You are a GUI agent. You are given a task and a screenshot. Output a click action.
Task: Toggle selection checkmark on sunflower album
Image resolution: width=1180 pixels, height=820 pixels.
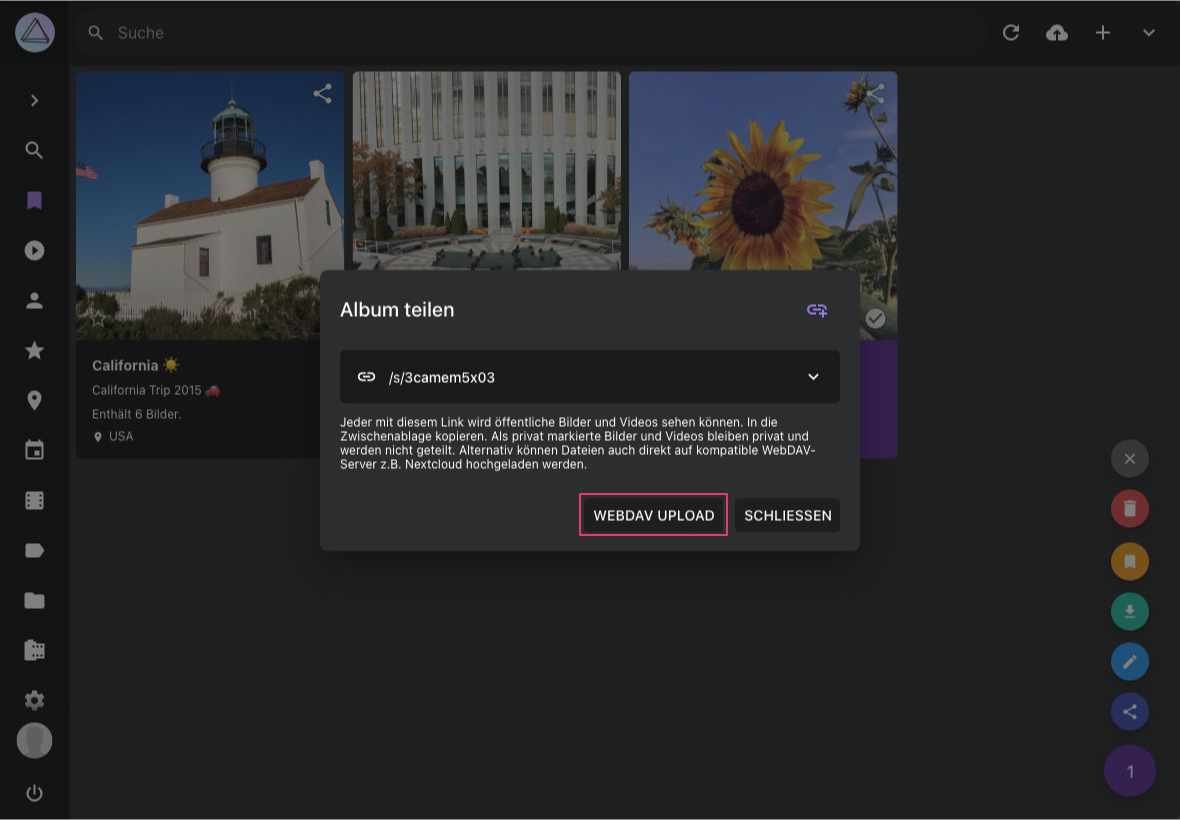(875, 318)
